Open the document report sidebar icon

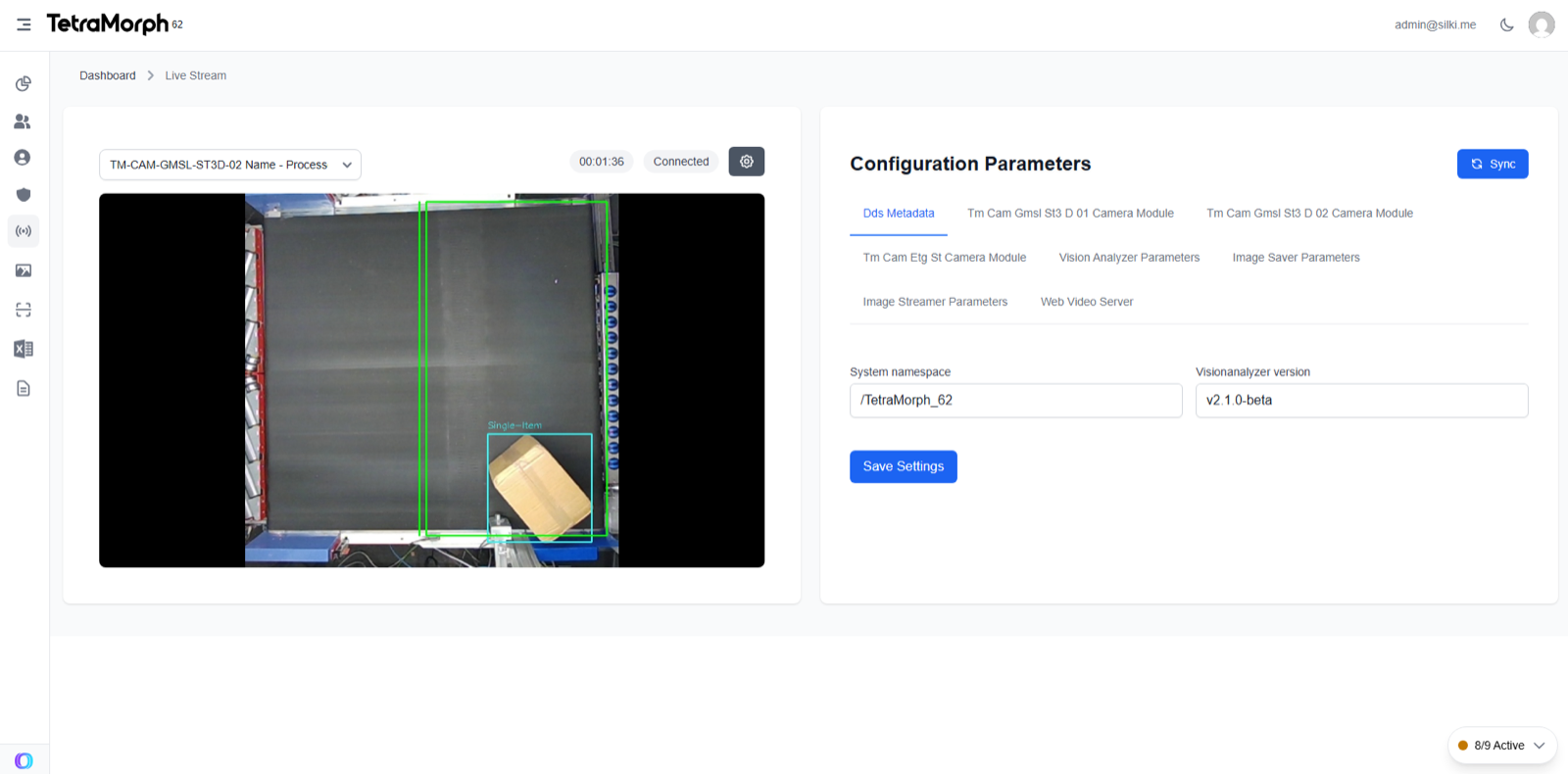pyautogui.click(x=24, y=389)
